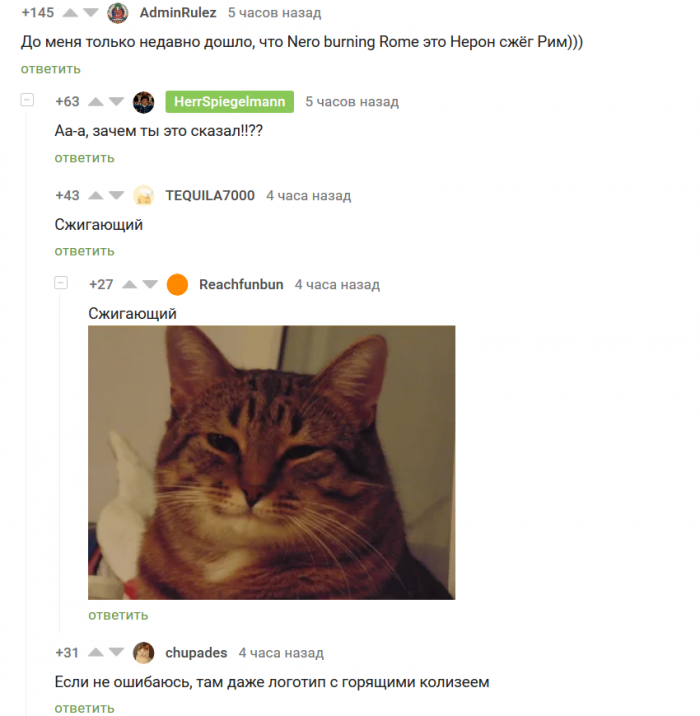700x716 pixels.
Task: Upvote AdminRulez's comment
Action: coord(70,13)
